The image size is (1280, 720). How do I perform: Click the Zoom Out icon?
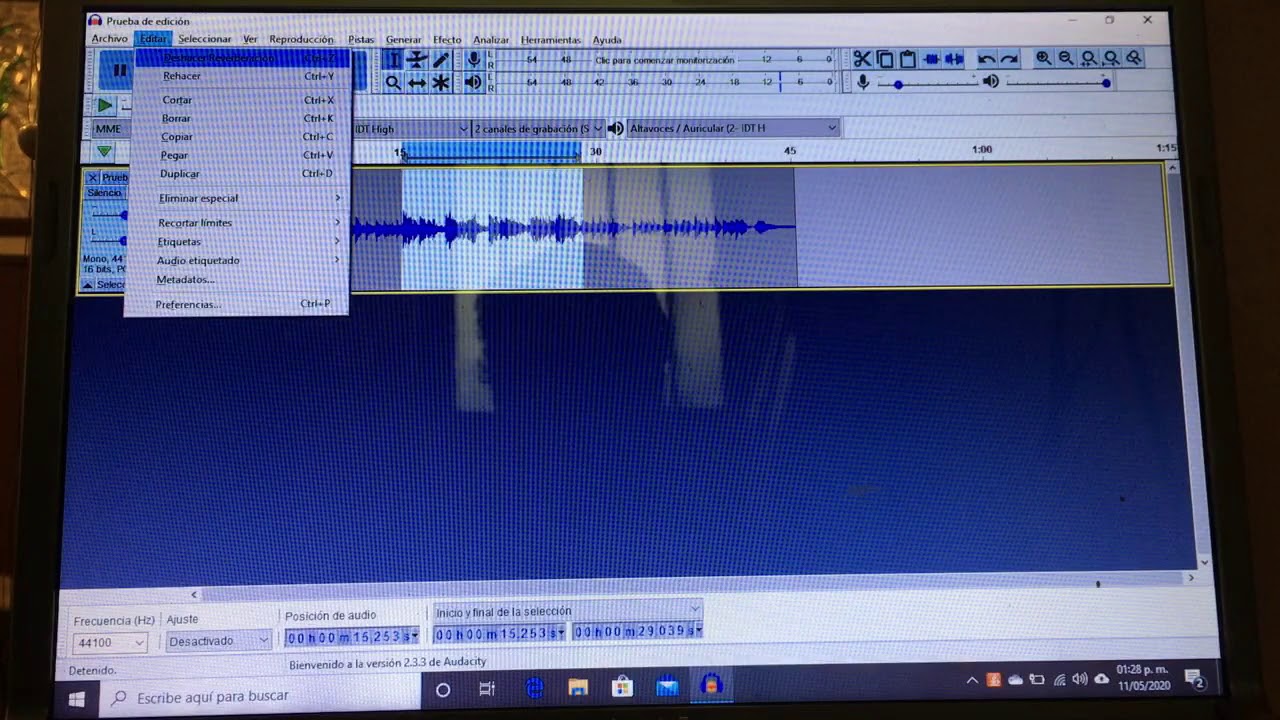[x=1066, y=58]
